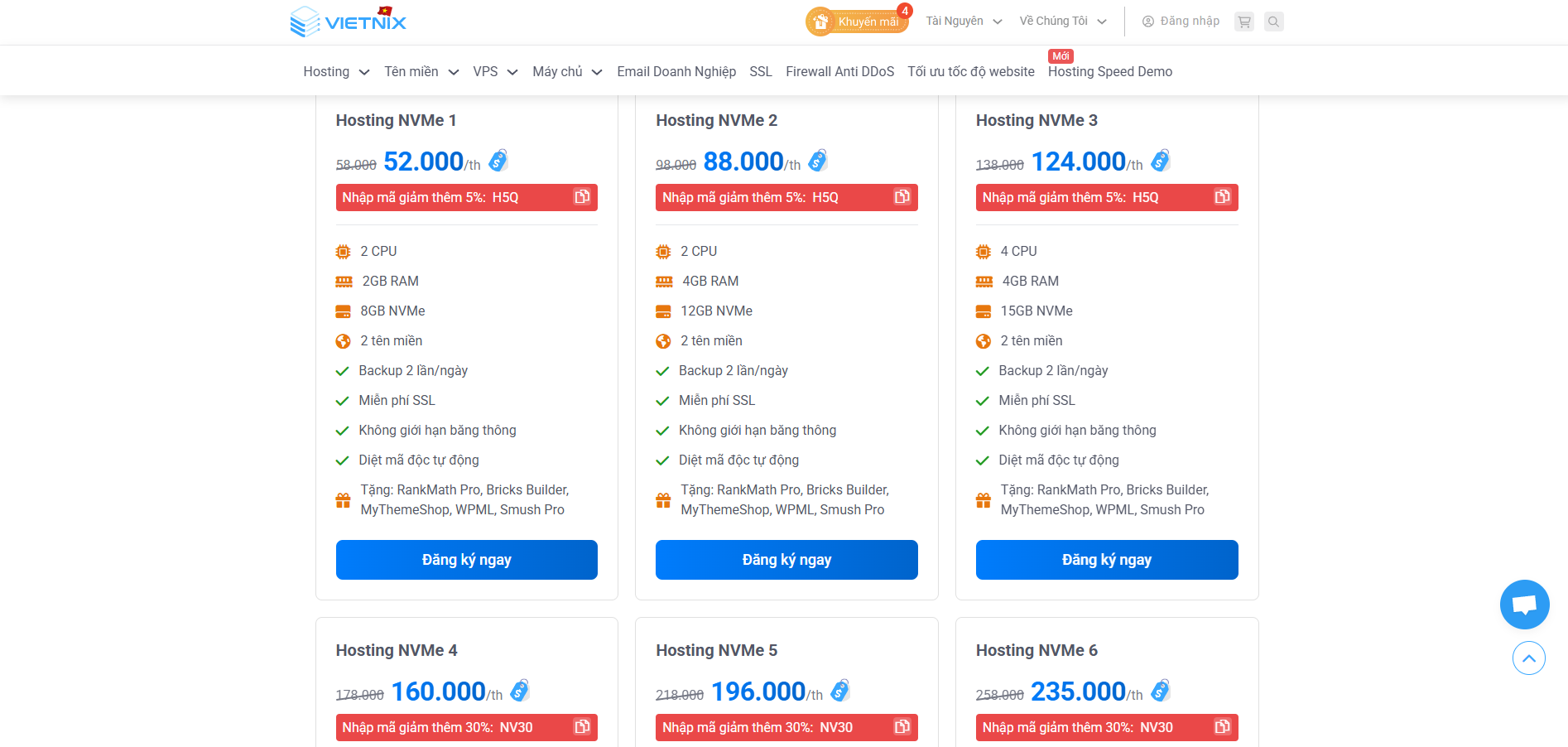Copy the H5Q code for Hosting NVMe 3

(1222, 197)
